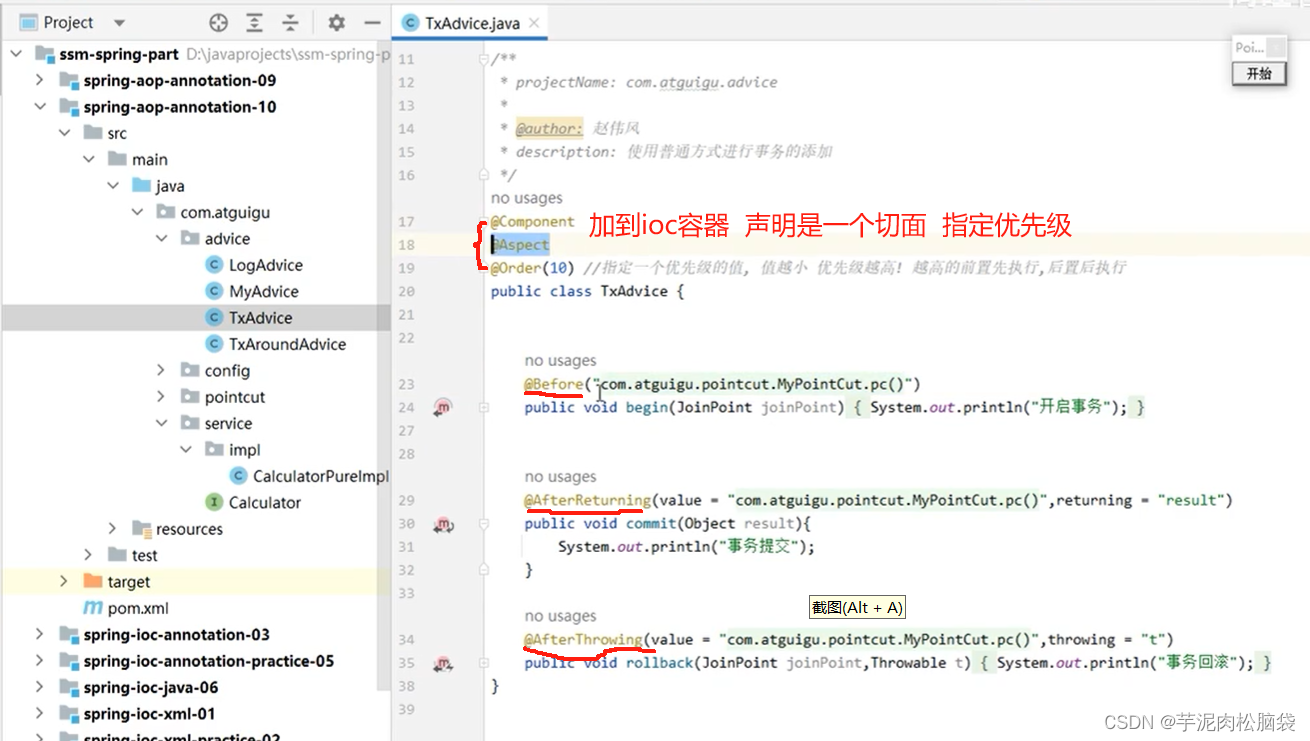Click the collapse all toolbar icon
The image size is (1310, 741).
290,23
